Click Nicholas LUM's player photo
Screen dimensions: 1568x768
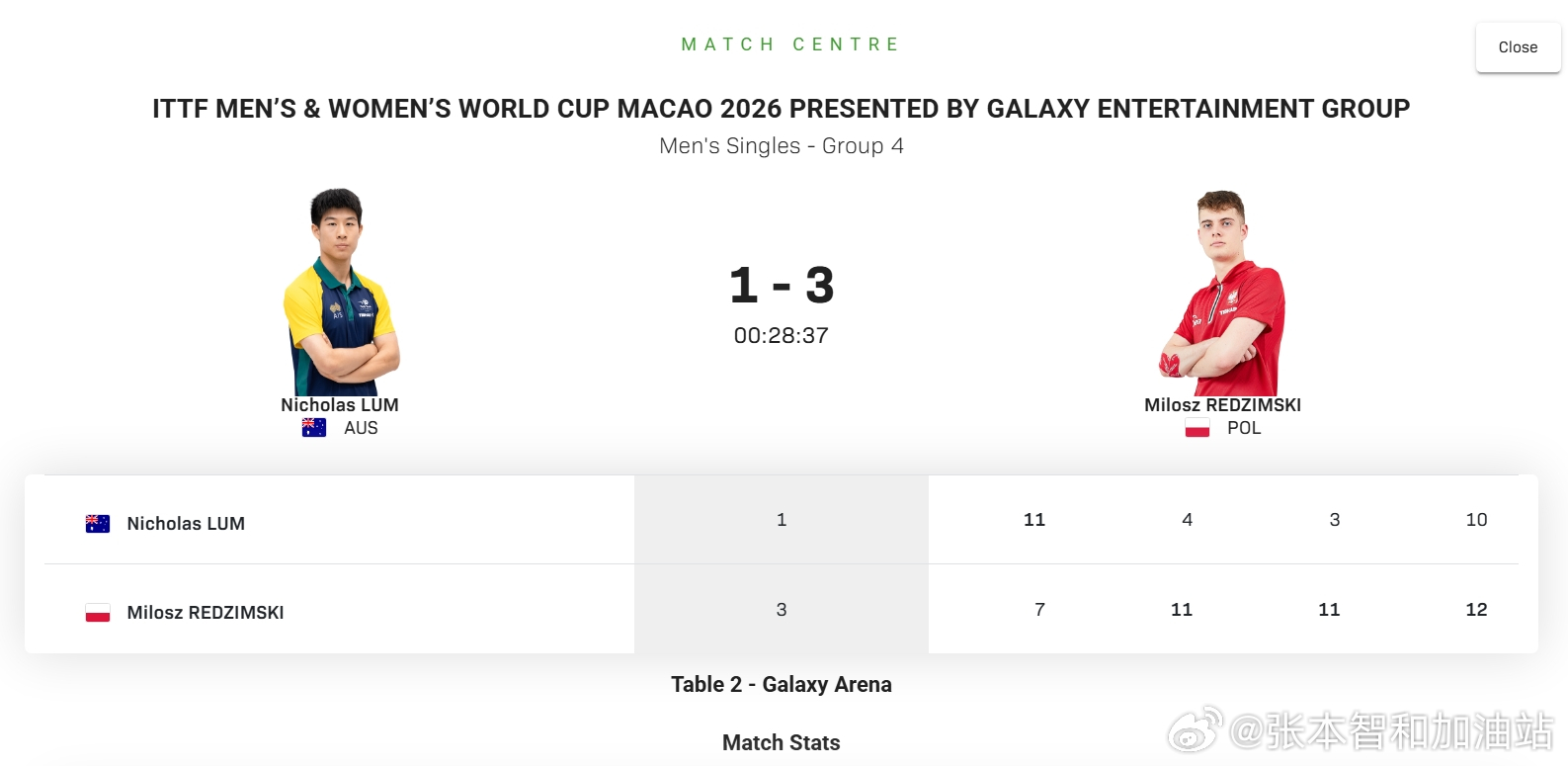(x=340, y=293)
